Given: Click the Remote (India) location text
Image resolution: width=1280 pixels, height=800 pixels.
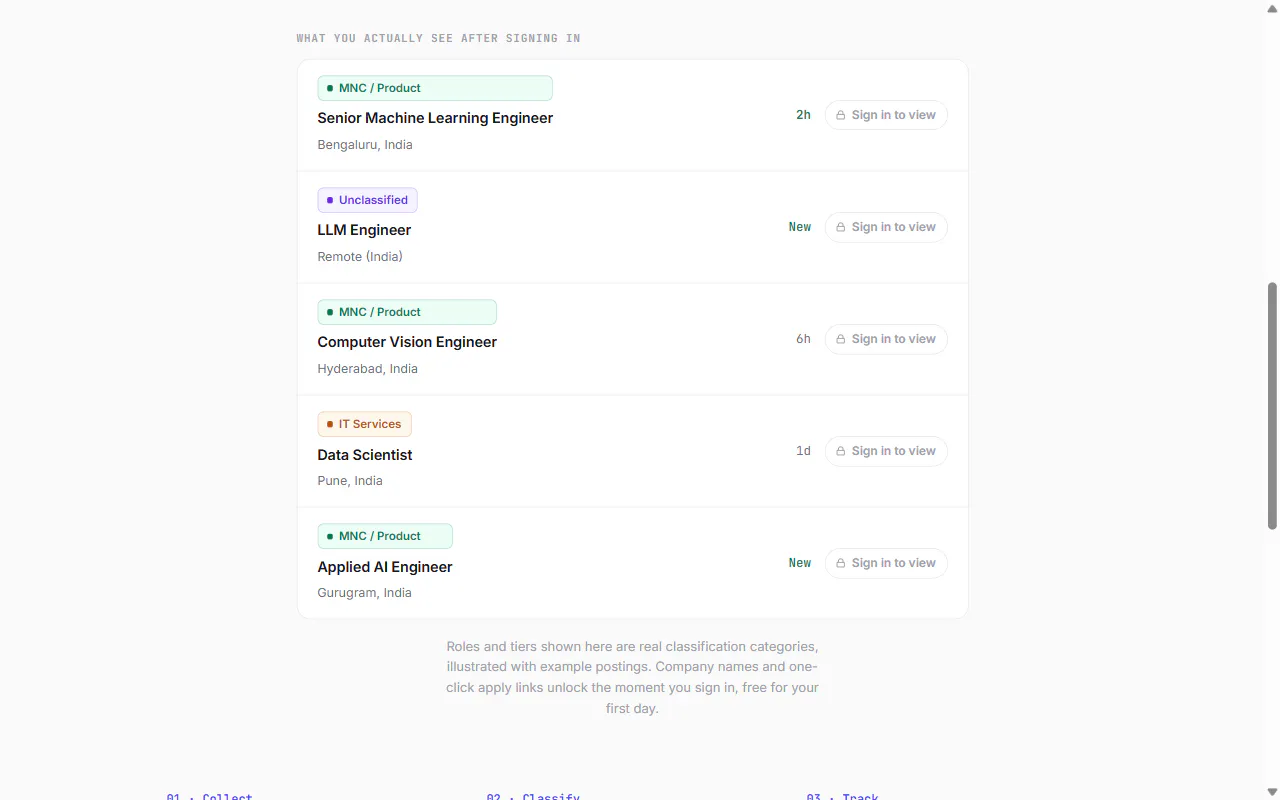Looking at the screenshot, I should tap(360, 257).
